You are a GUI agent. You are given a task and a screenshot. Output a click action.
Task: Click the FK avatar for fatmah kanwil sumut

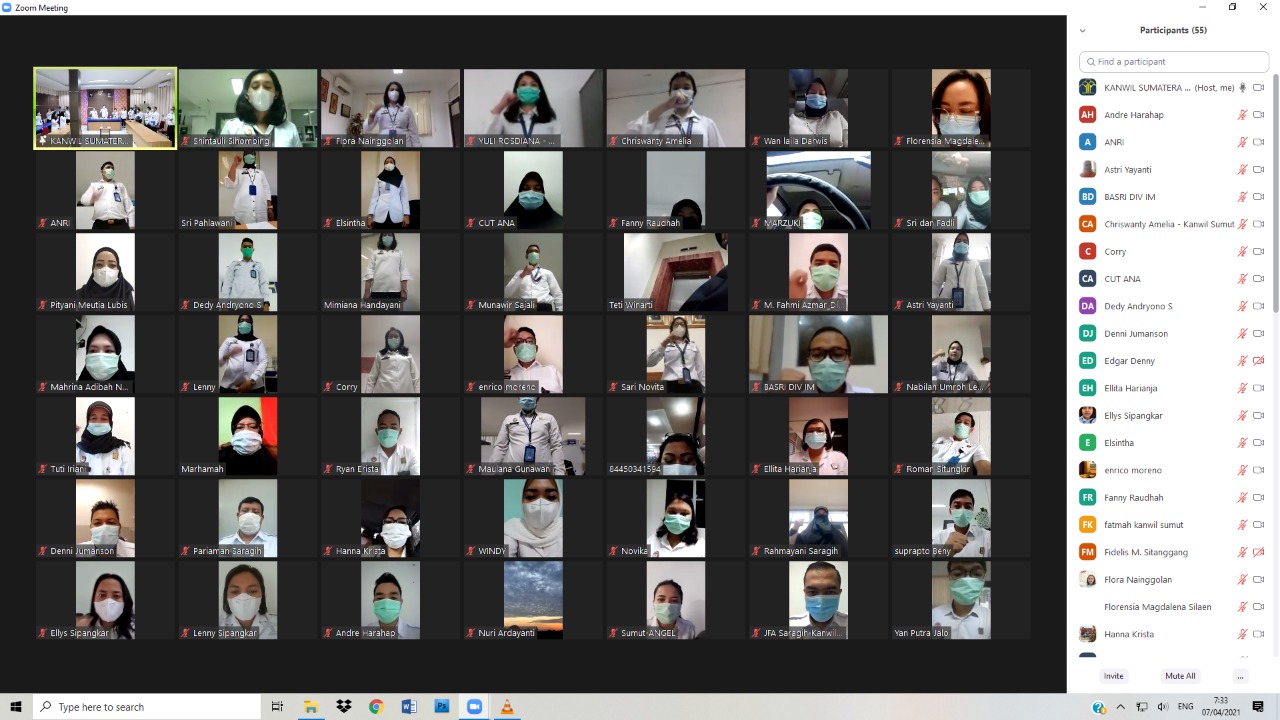point(1087,524)
